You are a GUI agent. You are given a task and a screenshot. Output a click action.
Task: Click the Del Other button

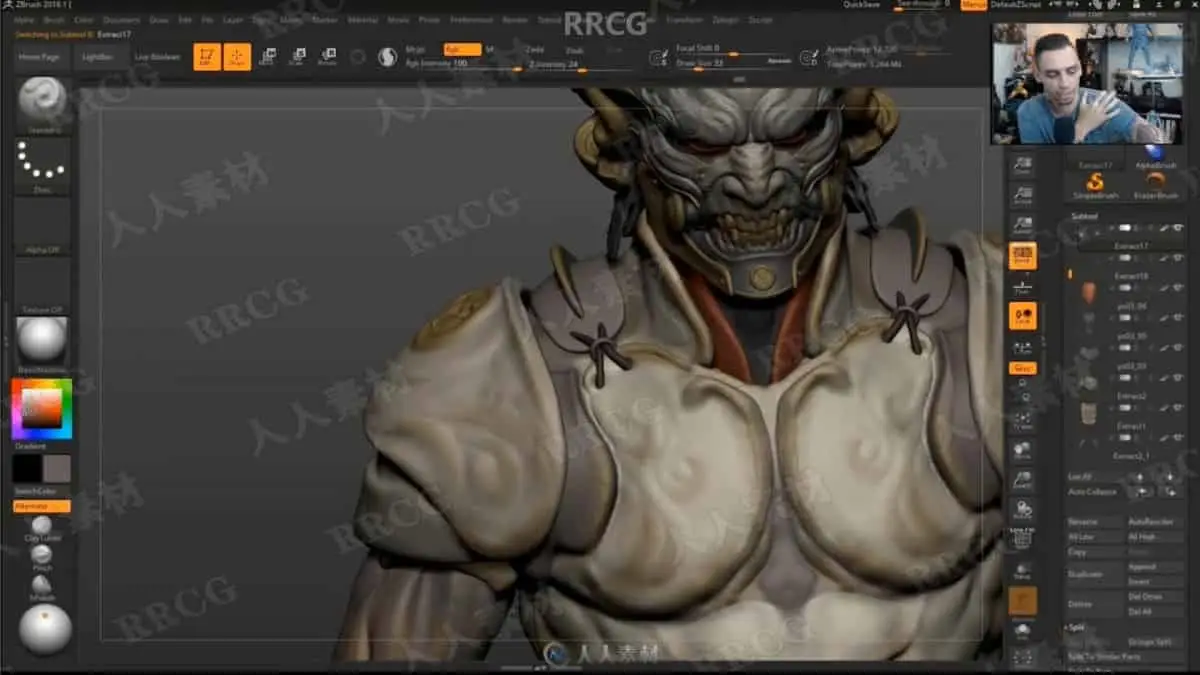click(1154, 597)
